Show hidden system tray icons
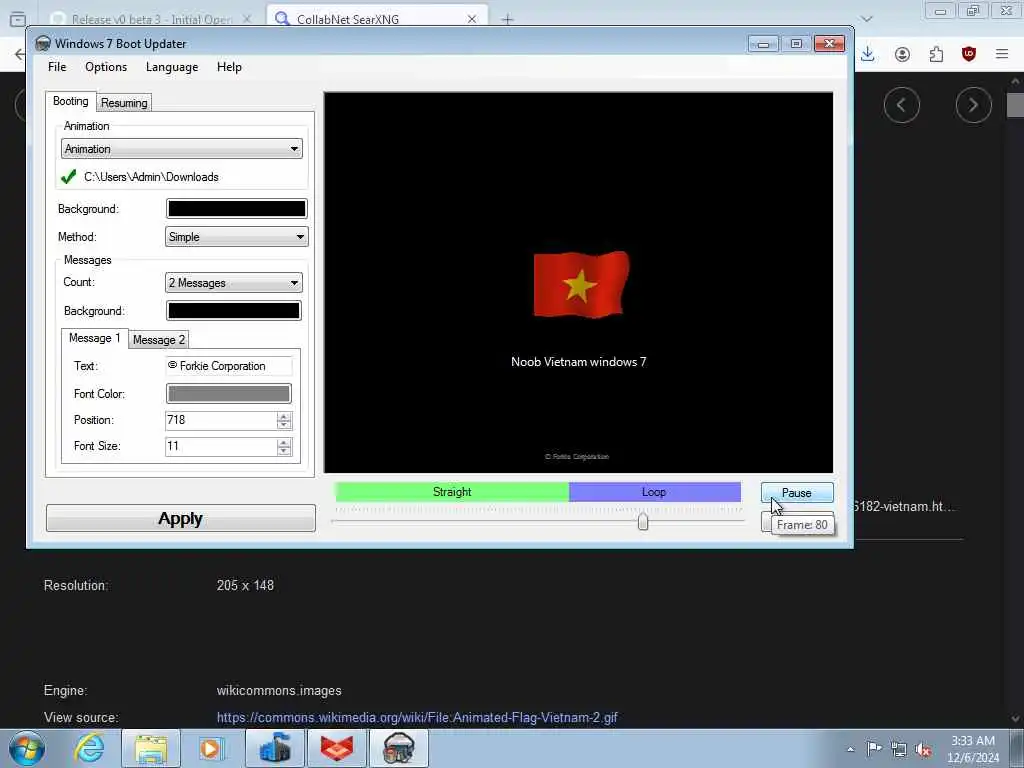1024x768 pixels. tap(850, 749)
